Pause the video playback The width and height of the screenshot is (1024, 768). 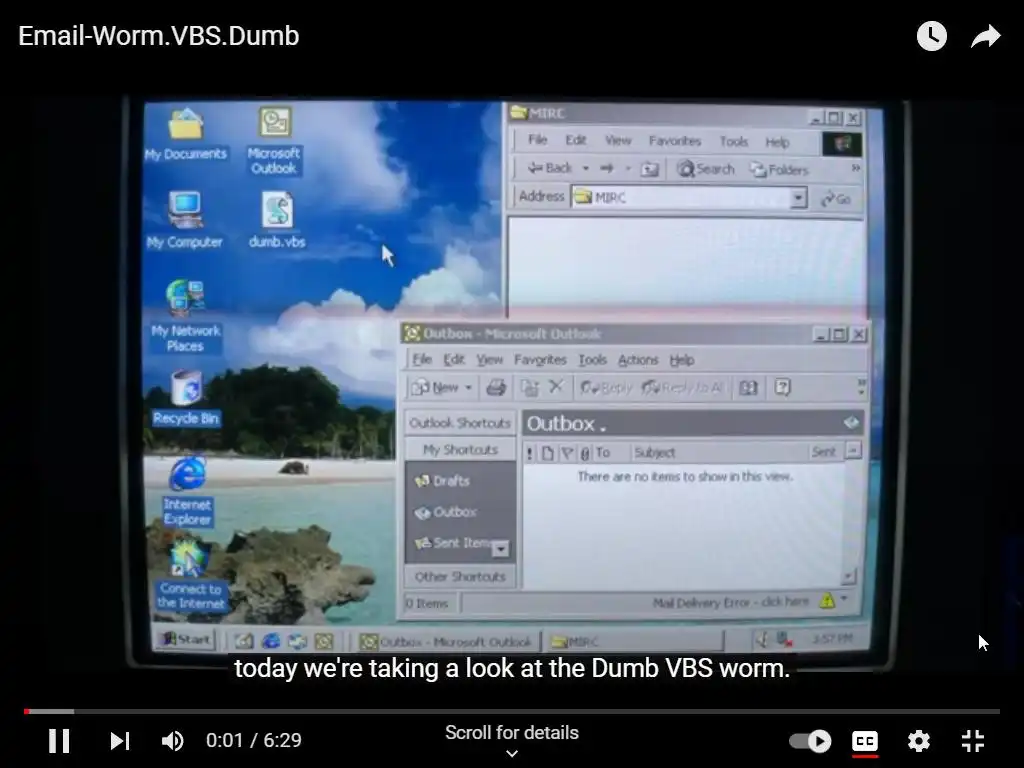click(59, 741)
